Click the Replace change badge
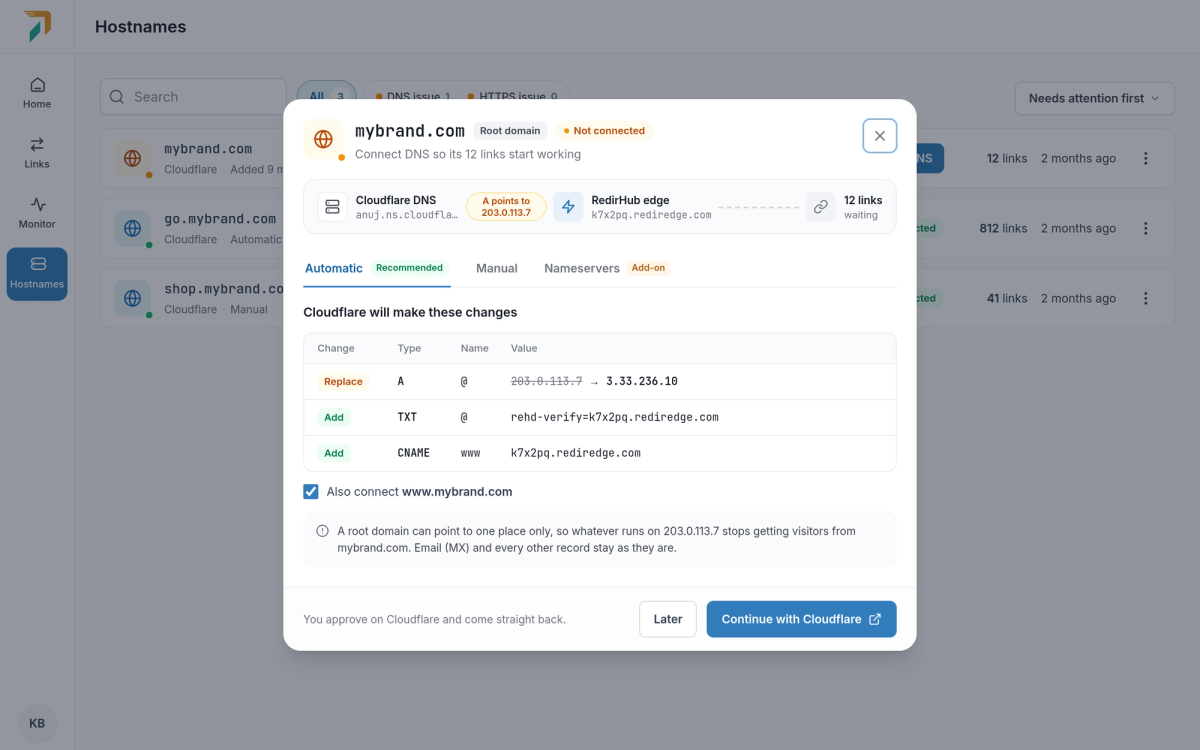This screenshot has width=1200, height=750. 343,382
